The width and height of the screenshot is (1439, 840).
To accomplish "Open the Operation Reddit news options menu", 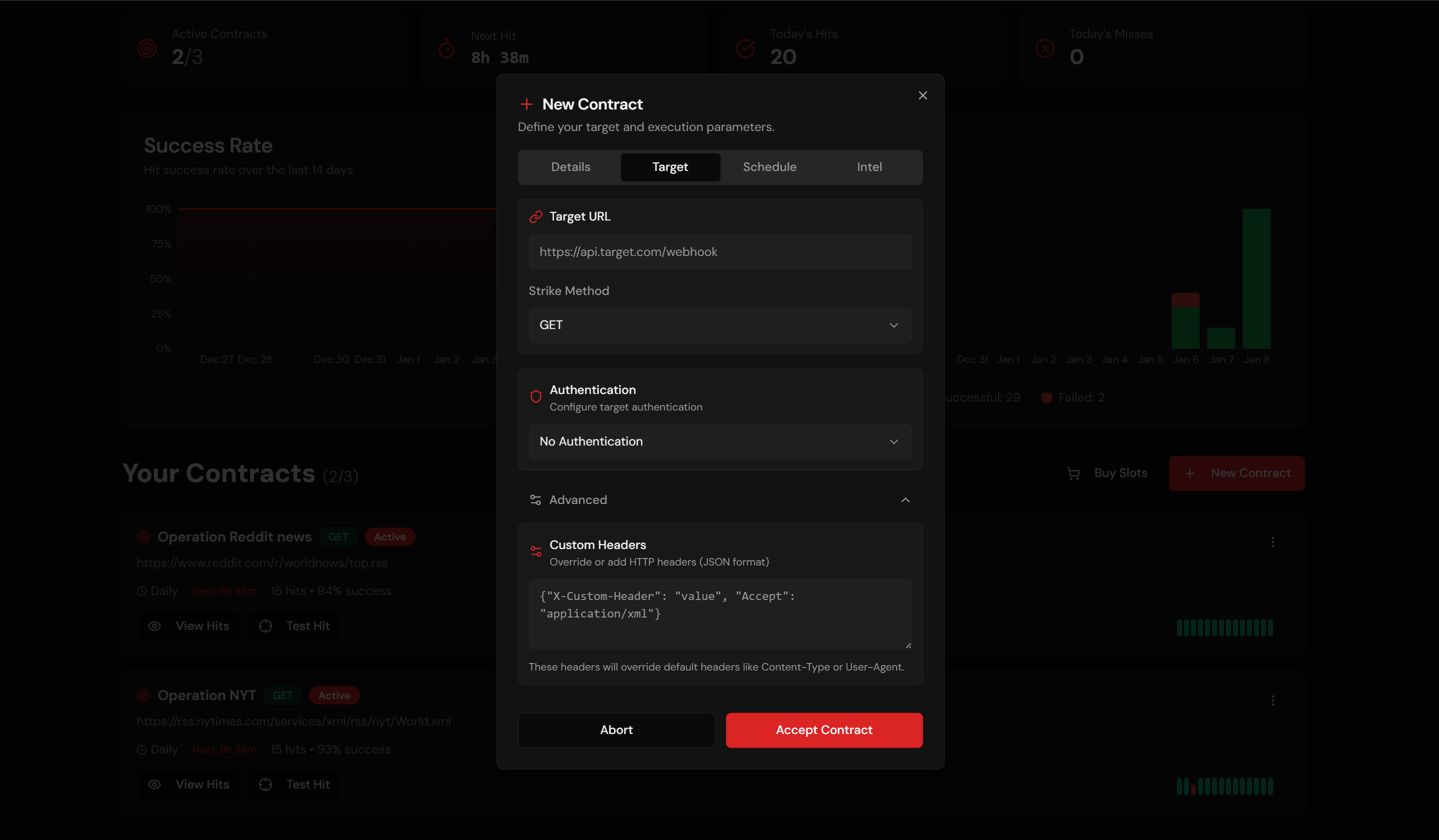I will pyautogui.click(x=1272, y=541).
